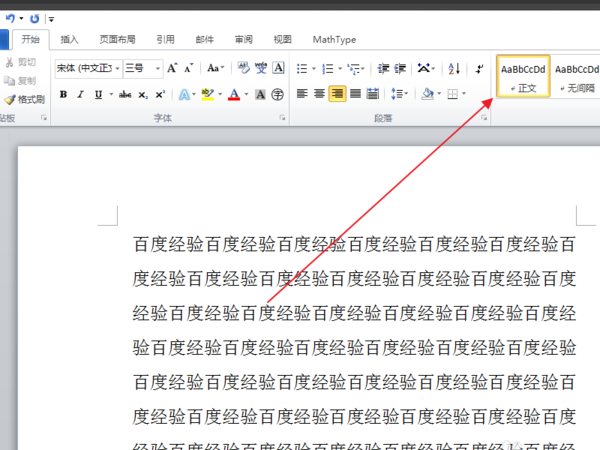This screenshot has height=450, width=600.
Task: Open the Borders dropdown arrow
Action: [x=464, y=93]
